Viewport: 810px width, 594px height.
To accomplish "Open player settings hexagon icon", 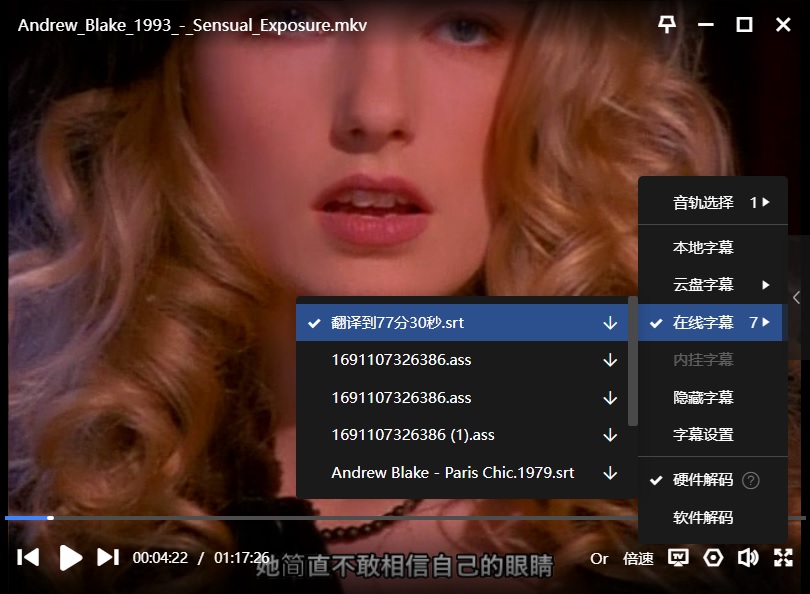I will point(713,558).
